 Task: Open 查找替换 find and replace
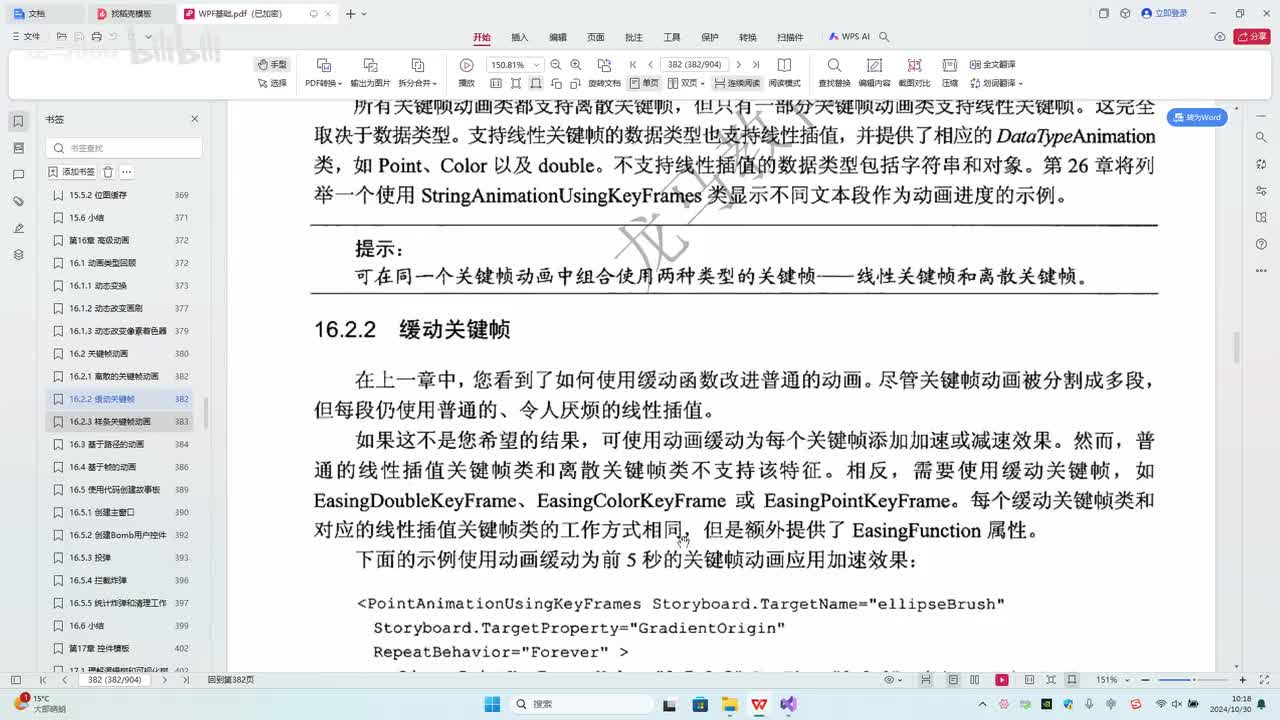834,73
